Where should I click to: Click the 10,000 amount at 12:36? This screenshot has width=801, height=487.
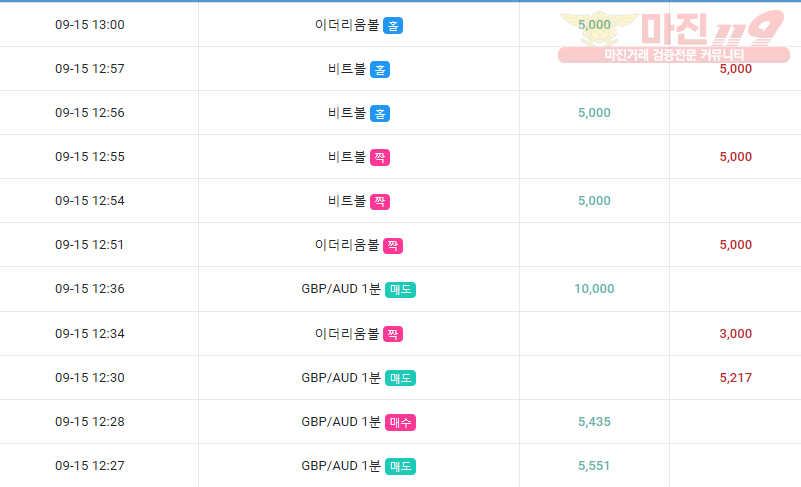click(594, 289)
